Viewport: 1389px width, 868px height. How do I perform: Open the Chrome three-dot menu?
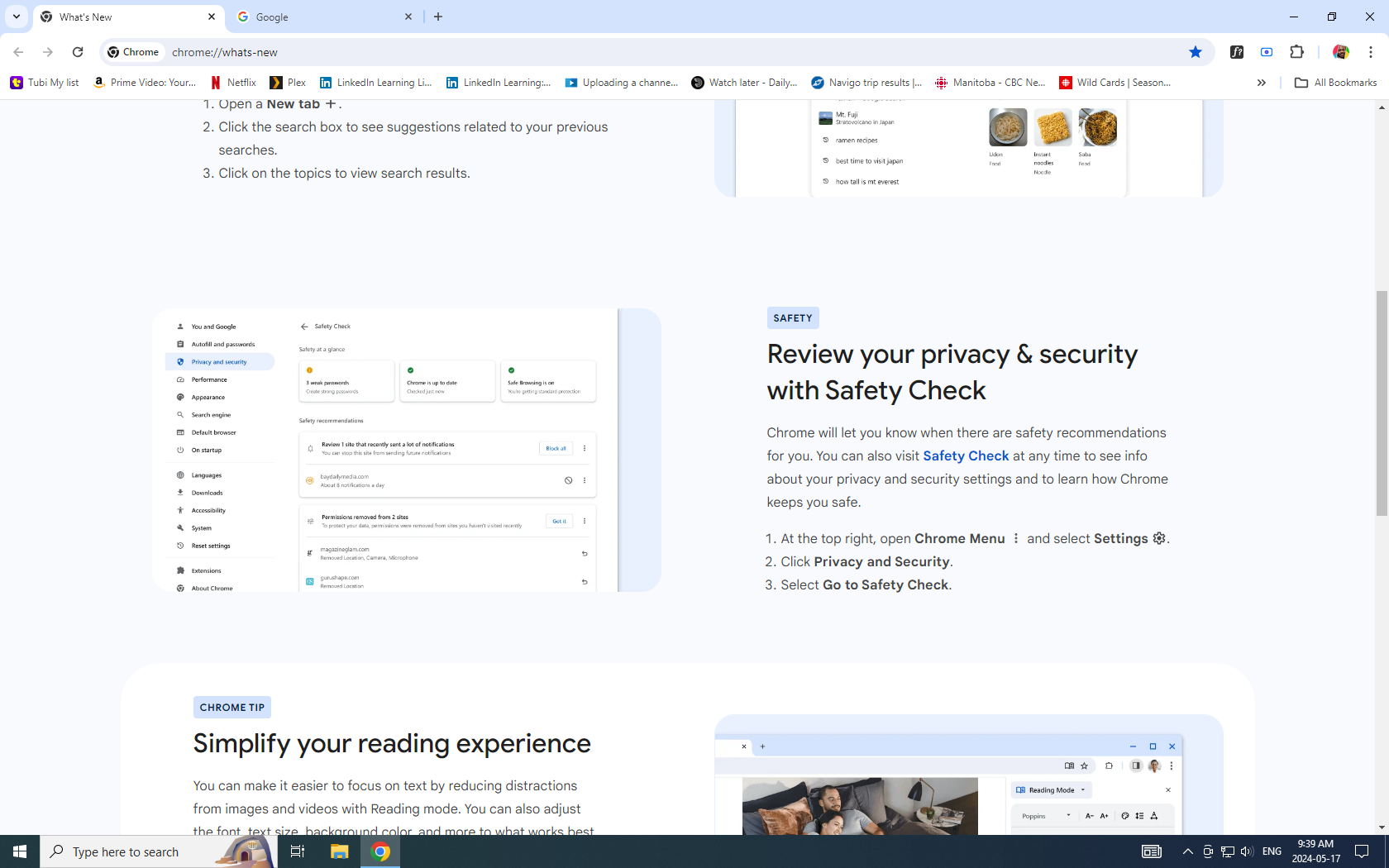pyautogui.click(x=1370, y=52)
